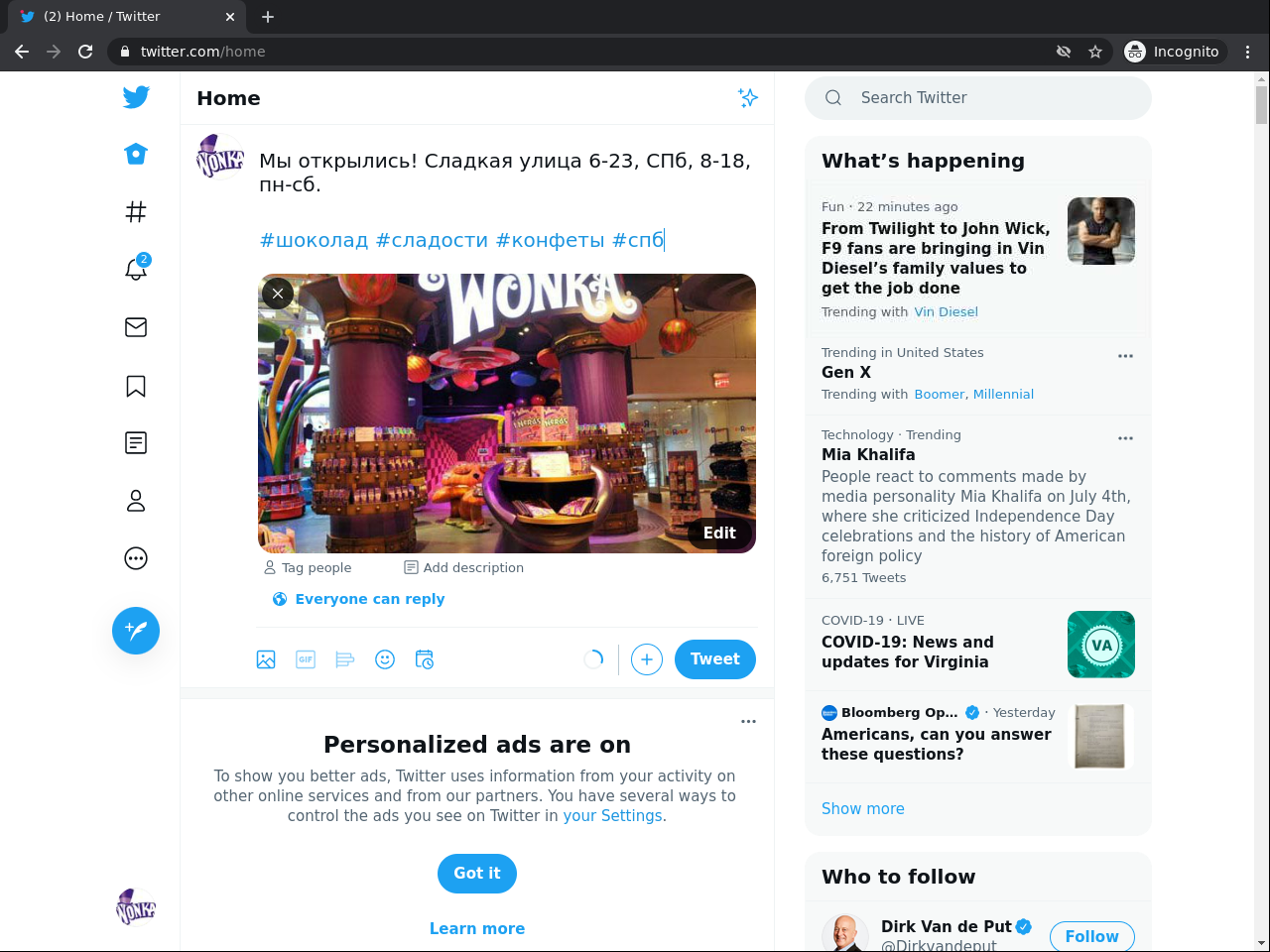Open options menu on Personalized ads card
The height and width of the screenshot is (952, 1270).
749,721
